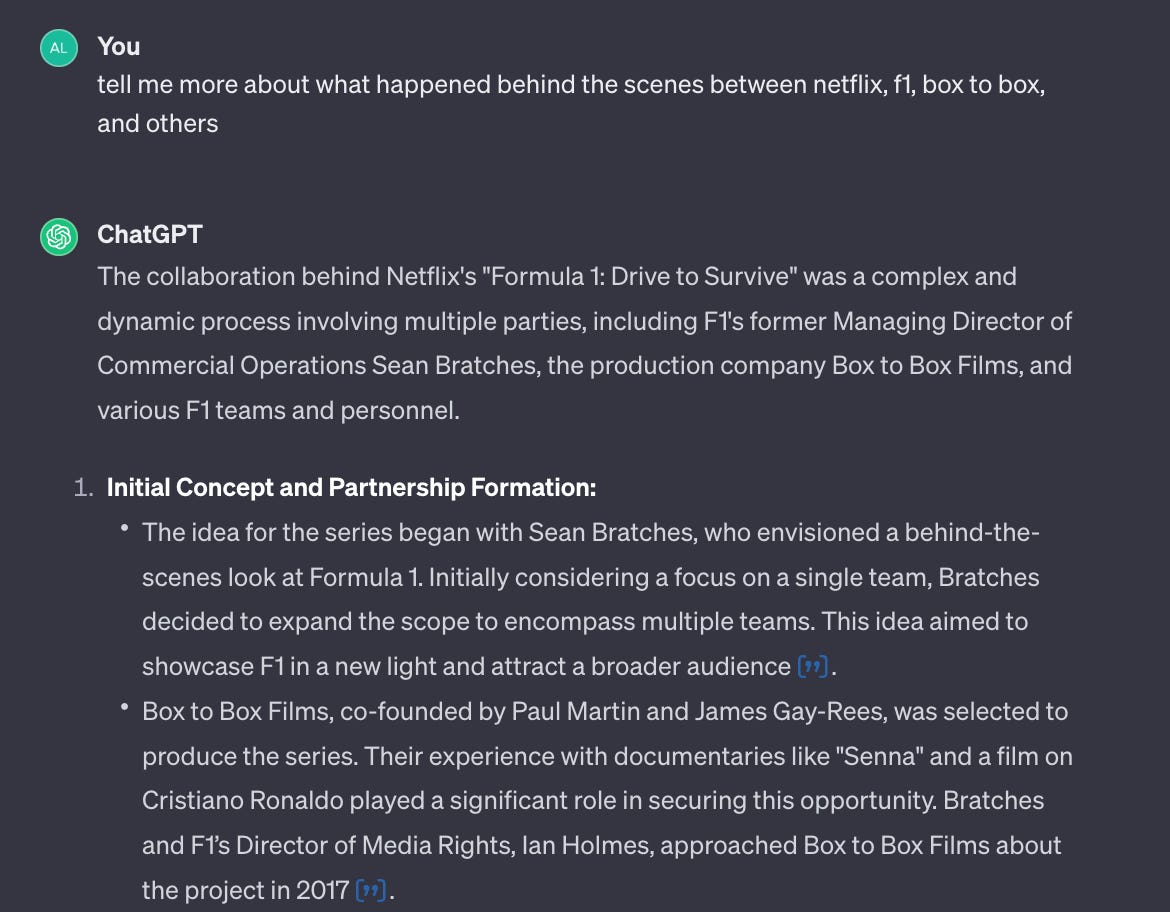Viewport: 1170px width, 912px height.
Task: Click the "You" sender name
Action: click(119, 46)
